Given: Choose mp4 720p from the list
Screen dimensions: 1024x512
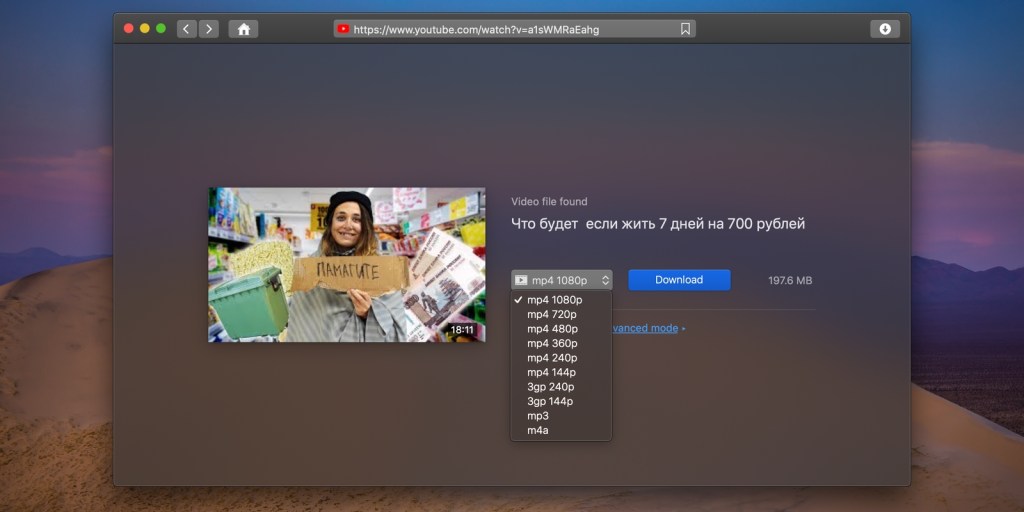Looking at the screenshot, I should coord(551,314).
